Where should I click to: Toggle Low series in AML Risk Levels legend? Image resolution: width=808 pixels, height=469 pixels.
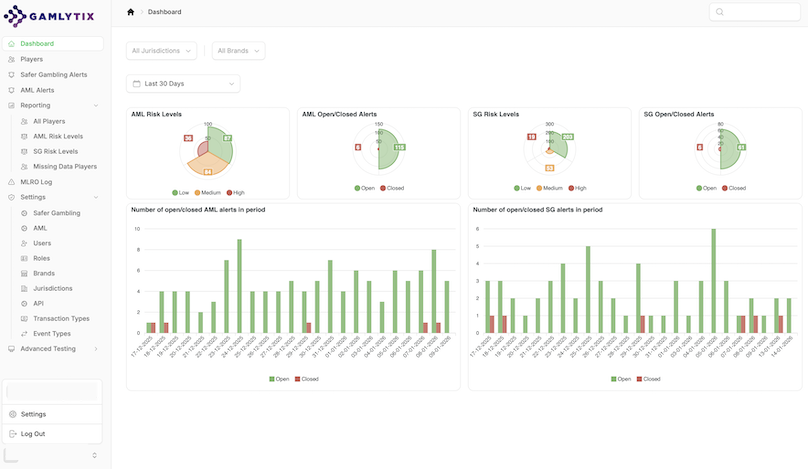click(x=177, y=188)
